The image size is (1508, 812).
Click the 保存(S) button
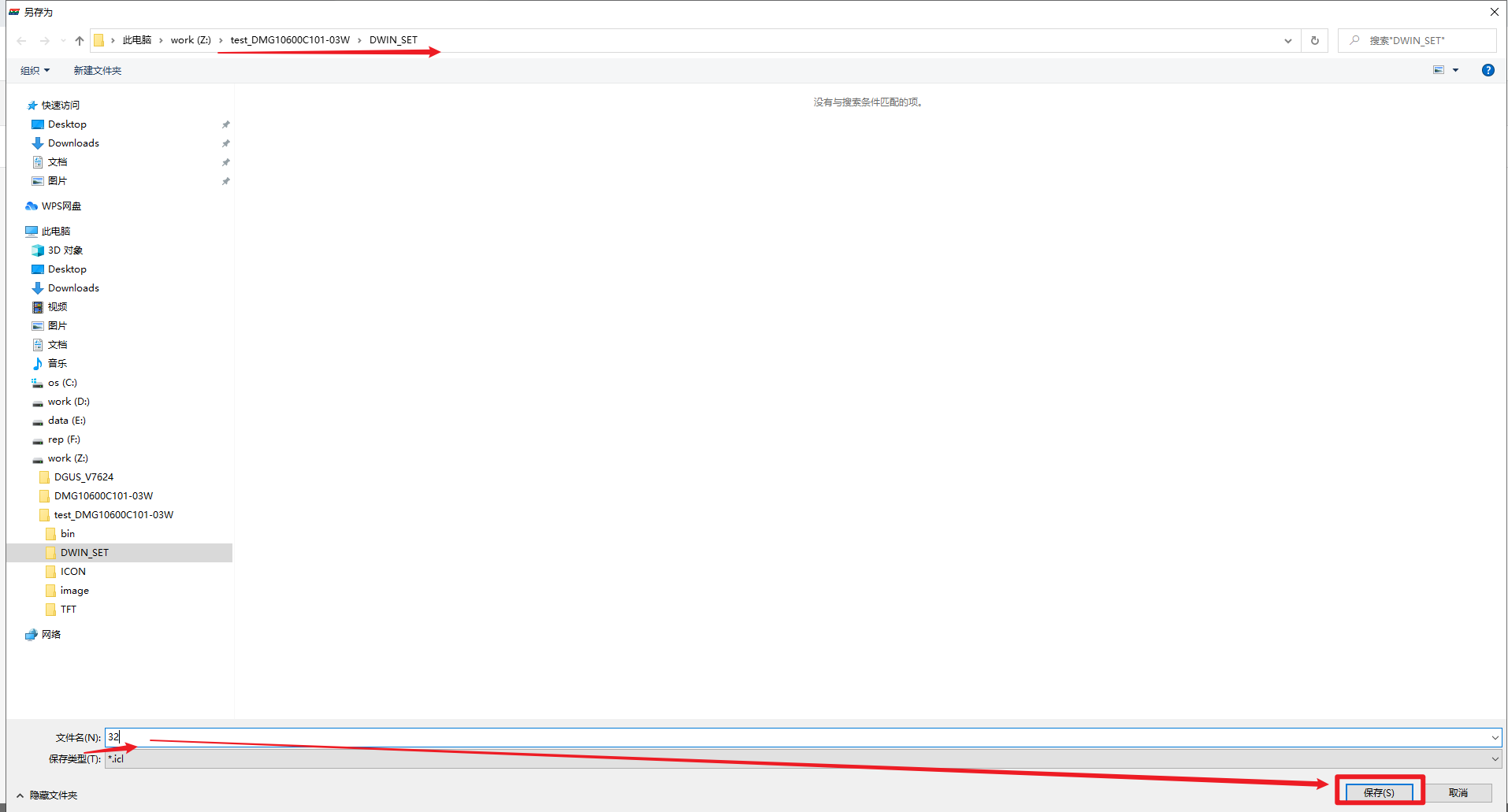click(x=1379, y=792)
